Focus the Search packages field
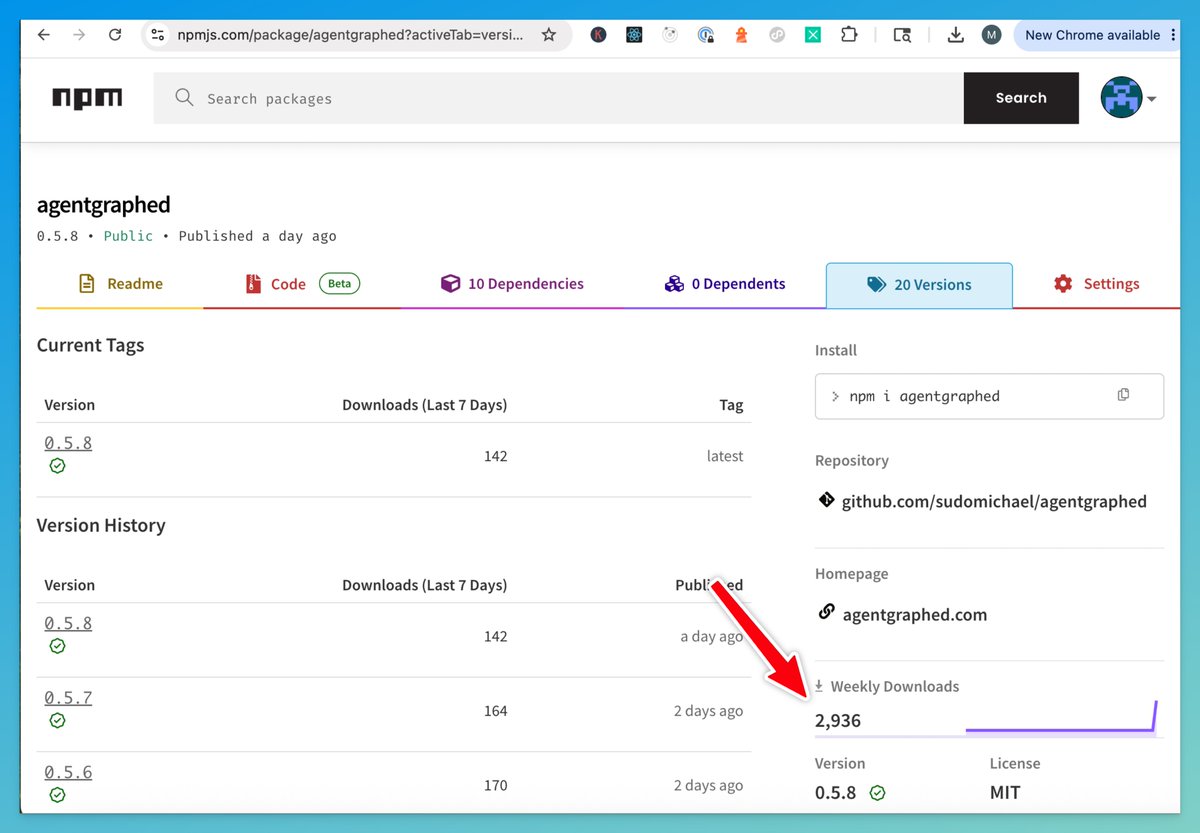Screen dimensions: 1200x833 point(558,98)
